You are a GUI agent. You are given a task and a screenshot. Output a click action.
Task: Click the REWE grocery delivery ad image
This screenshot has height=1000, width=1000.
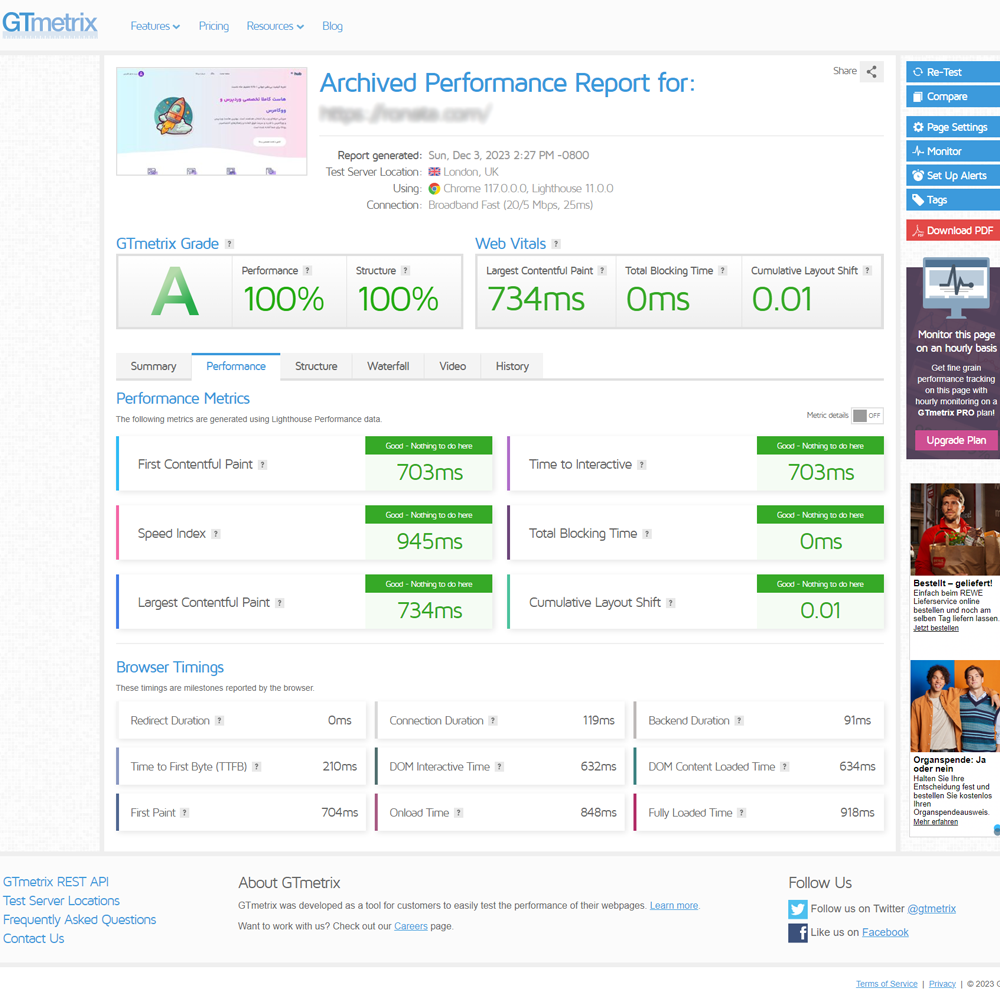click(955, 529)
